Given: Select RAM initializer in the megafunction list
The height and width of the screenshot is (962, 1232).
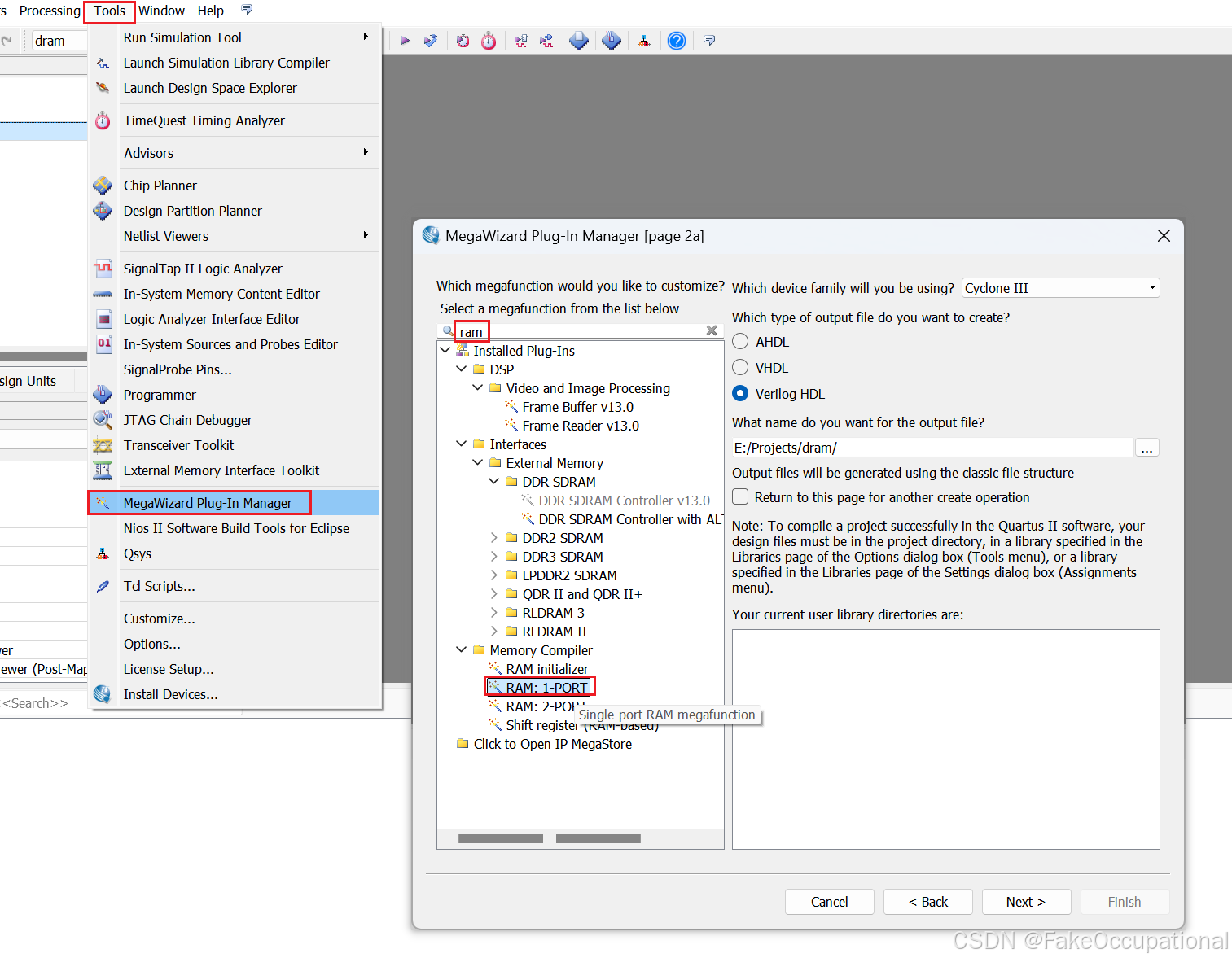Looking at the screenshot, I should [x=547, y=669].
